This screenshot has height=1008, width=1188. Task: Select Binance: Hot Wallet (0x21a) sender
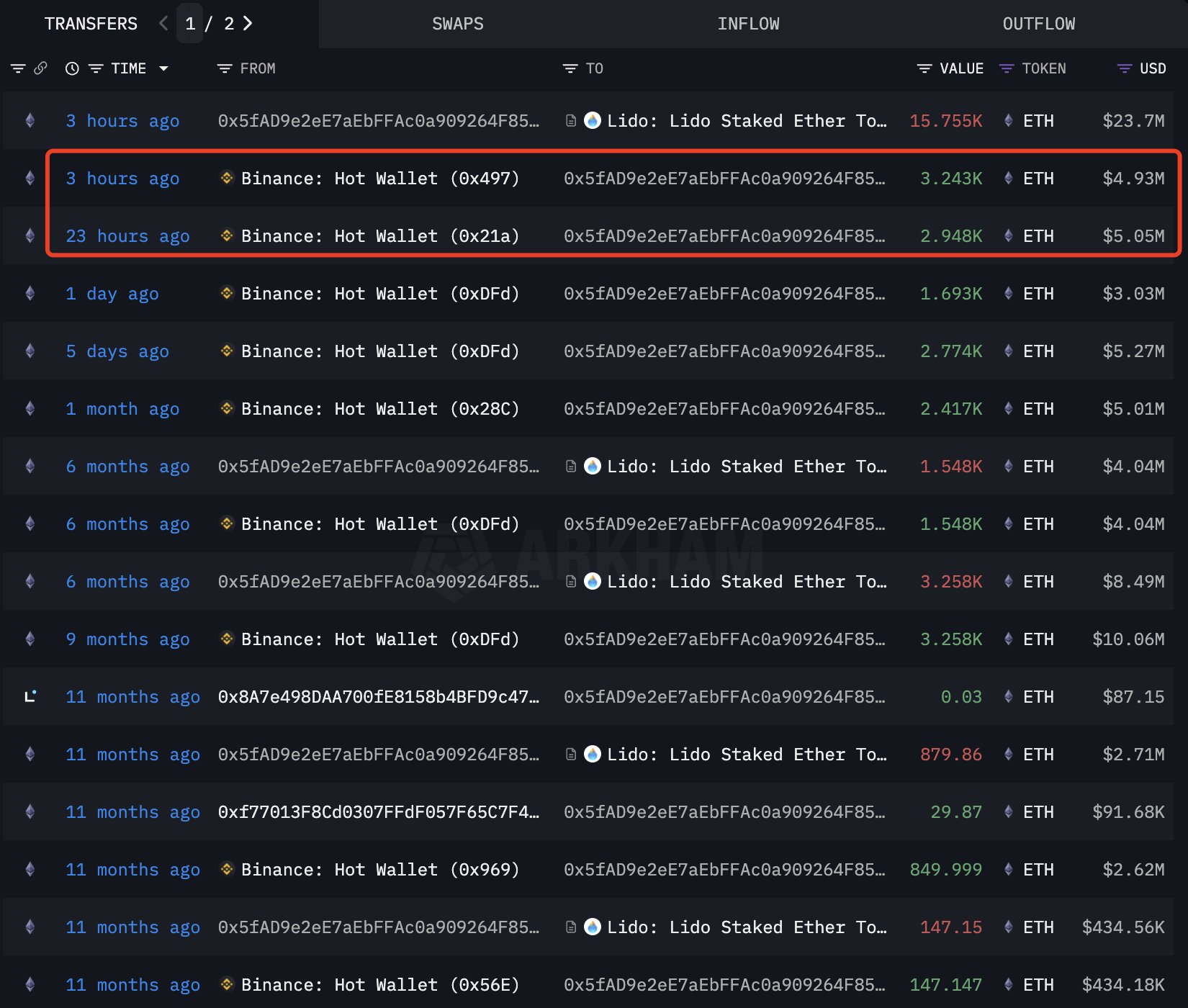pos(380,236)
